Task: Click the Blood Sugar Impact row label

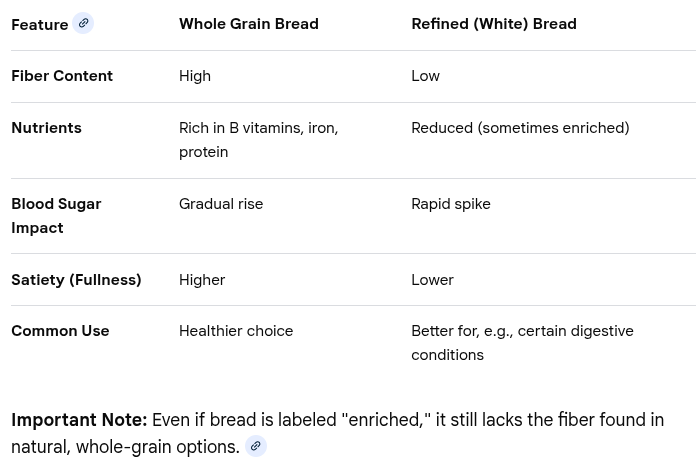Action: coord(56,216)
